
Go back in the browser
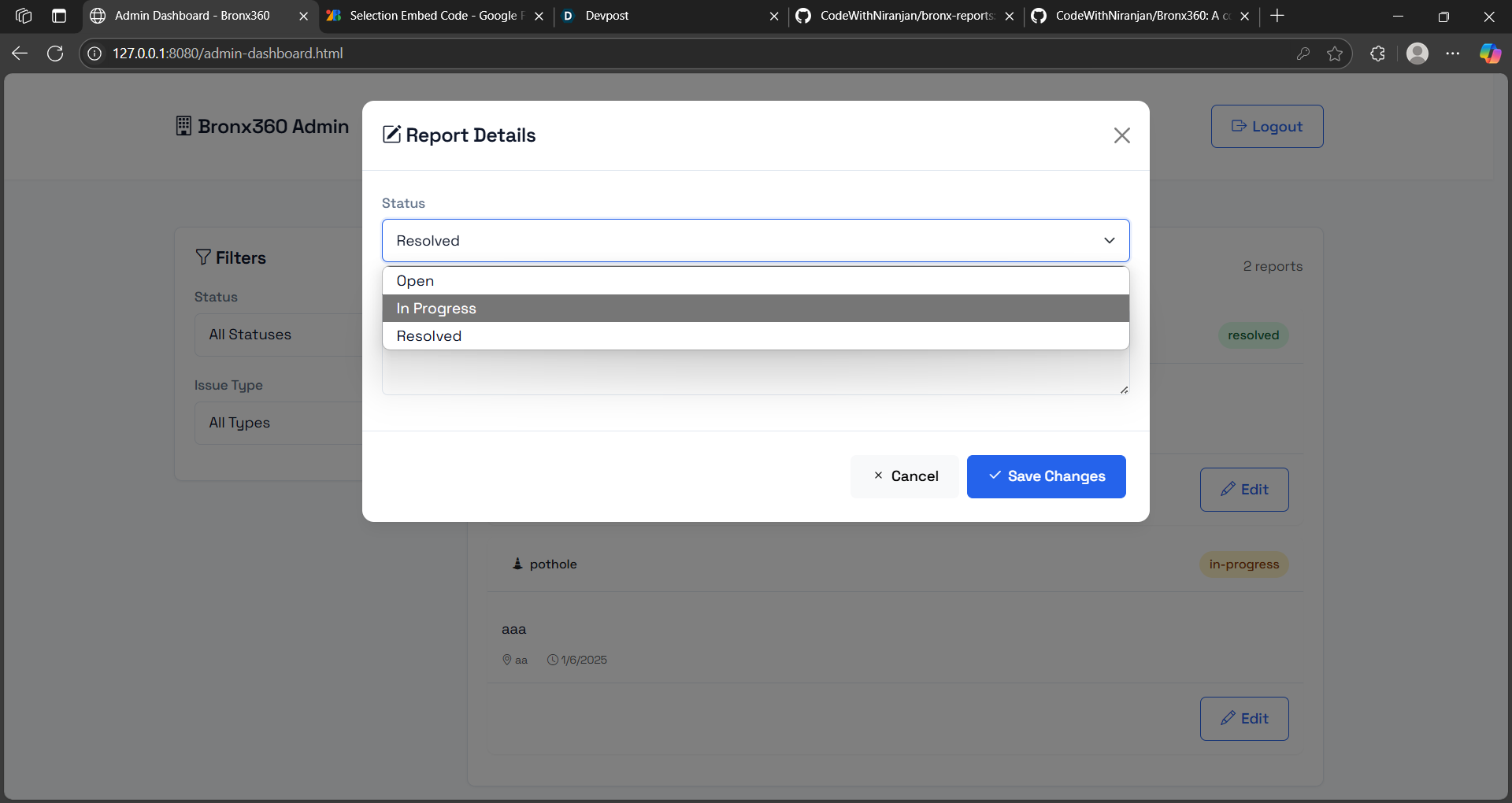20,54
